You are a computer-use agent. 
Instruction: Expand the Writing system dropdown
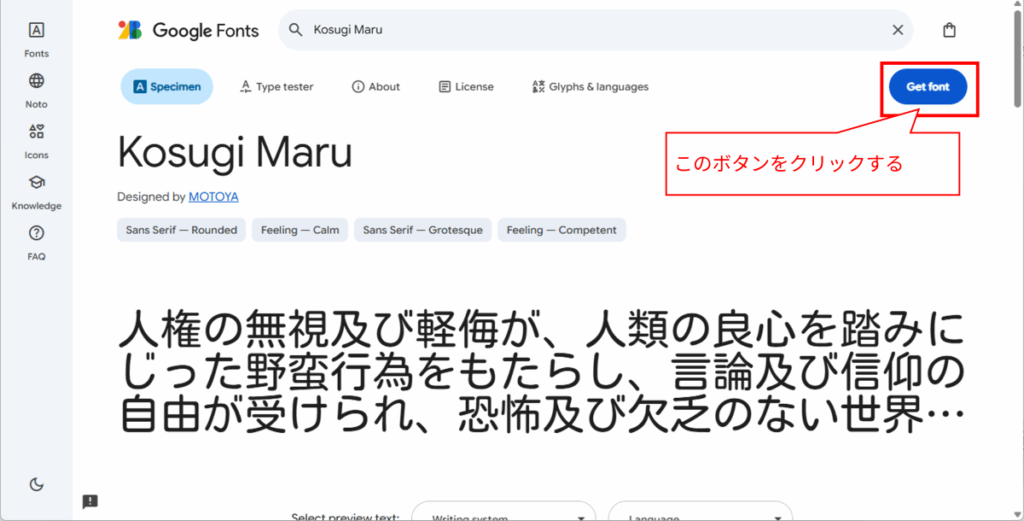[x=507, y=514]
